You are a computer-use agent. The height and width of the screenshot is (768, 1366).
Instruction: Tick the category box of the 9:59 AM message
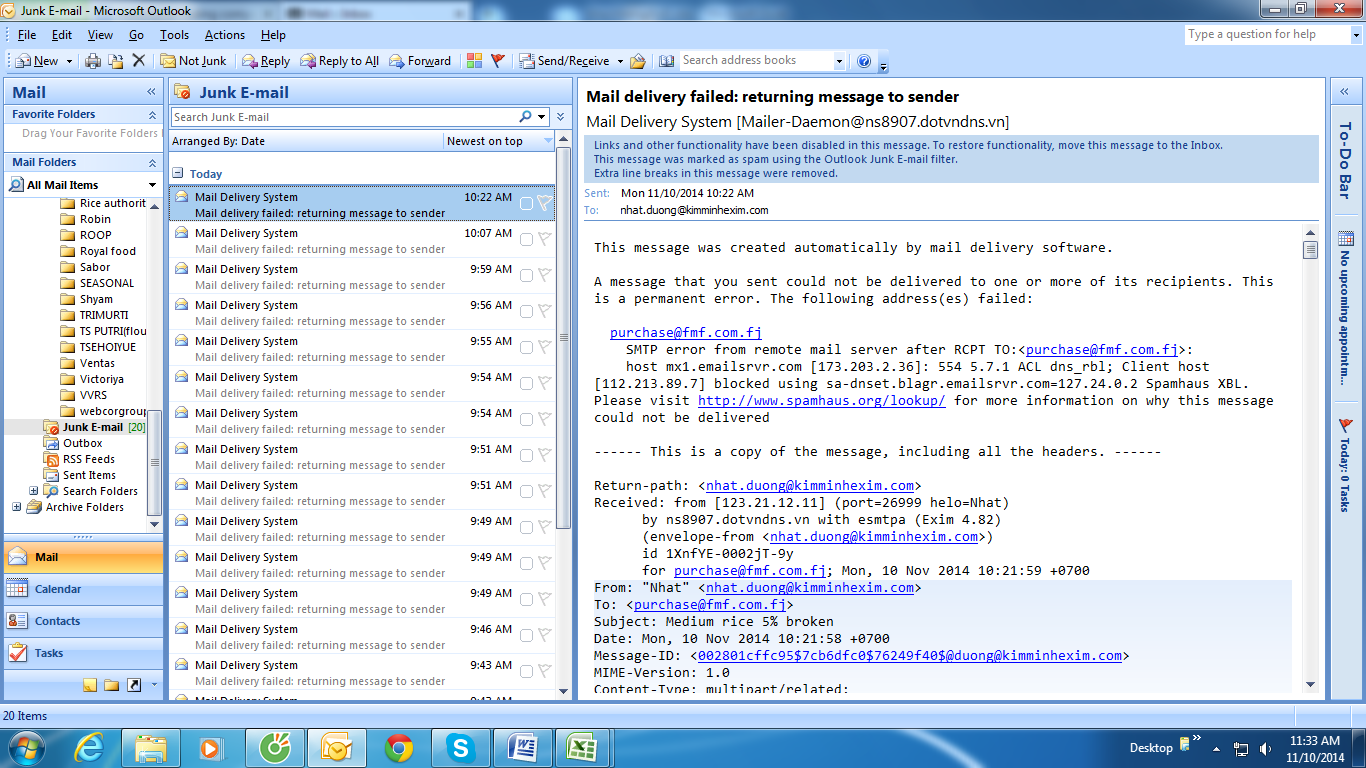click(x=526, y=275)
